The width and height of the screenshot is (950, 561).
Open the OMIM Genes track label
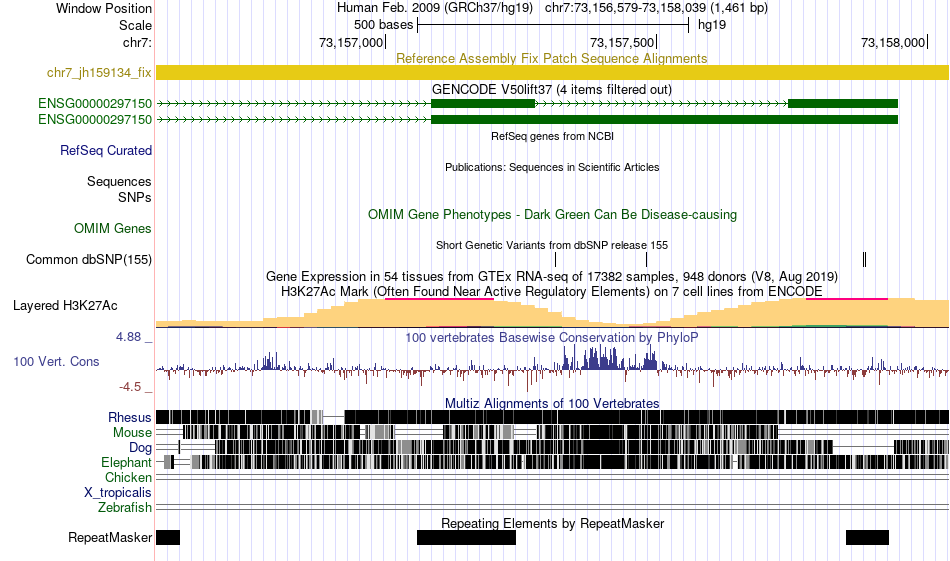click(113, 228)
